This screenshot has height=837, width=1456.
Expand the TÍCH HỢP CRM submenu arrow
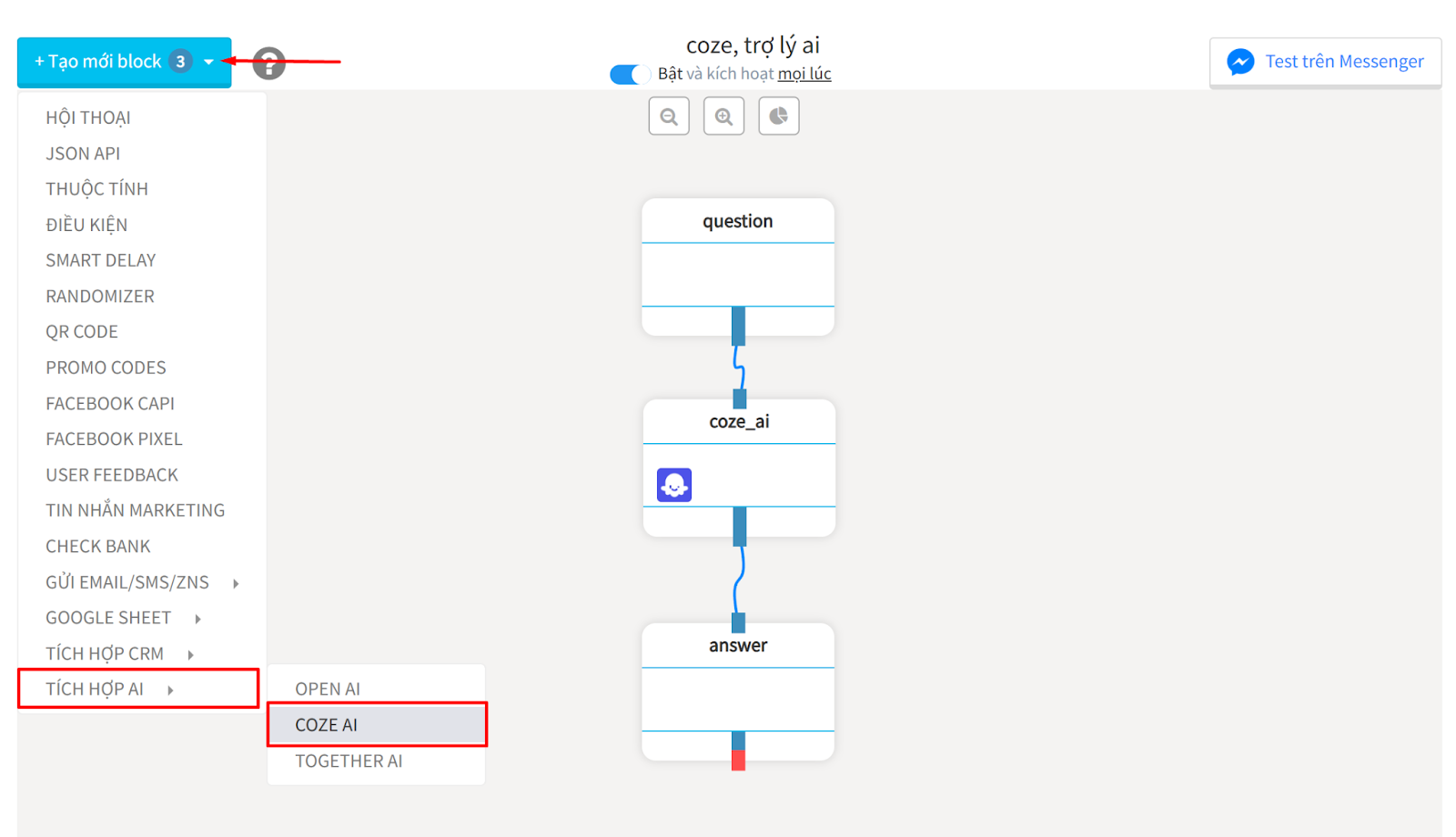tap(190, 654)
